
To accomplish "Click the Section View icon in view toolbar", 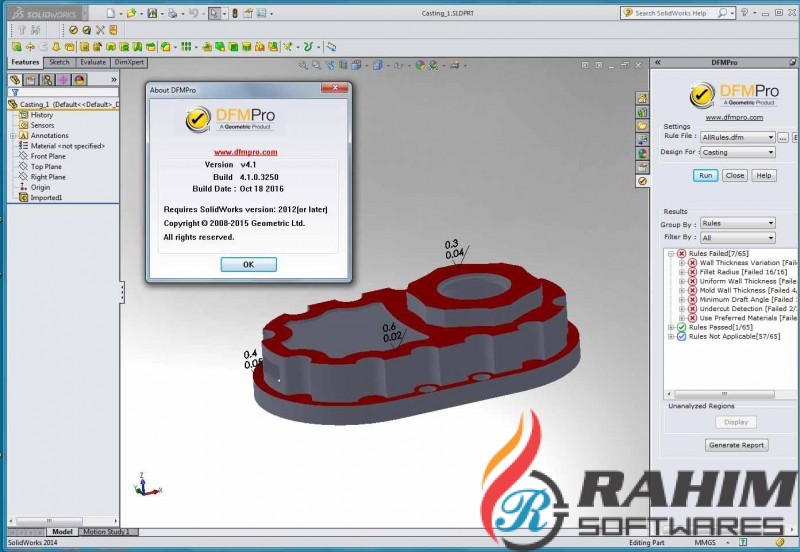I will coord(343,65).
